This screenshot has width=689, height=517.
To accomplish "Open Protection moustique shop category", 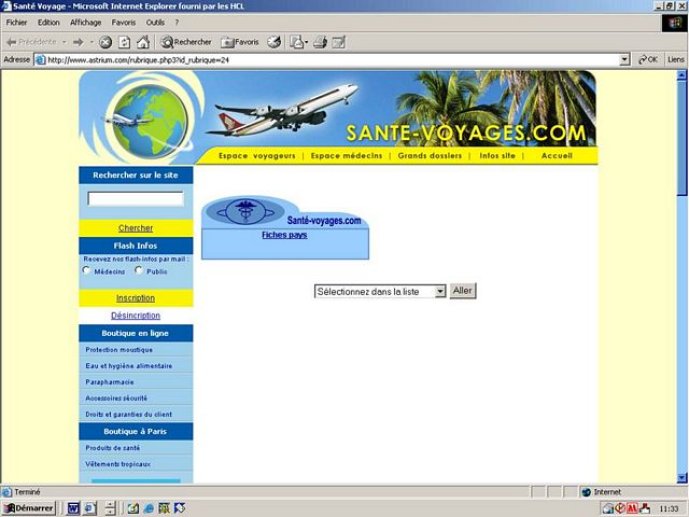I will click(119, 350).
